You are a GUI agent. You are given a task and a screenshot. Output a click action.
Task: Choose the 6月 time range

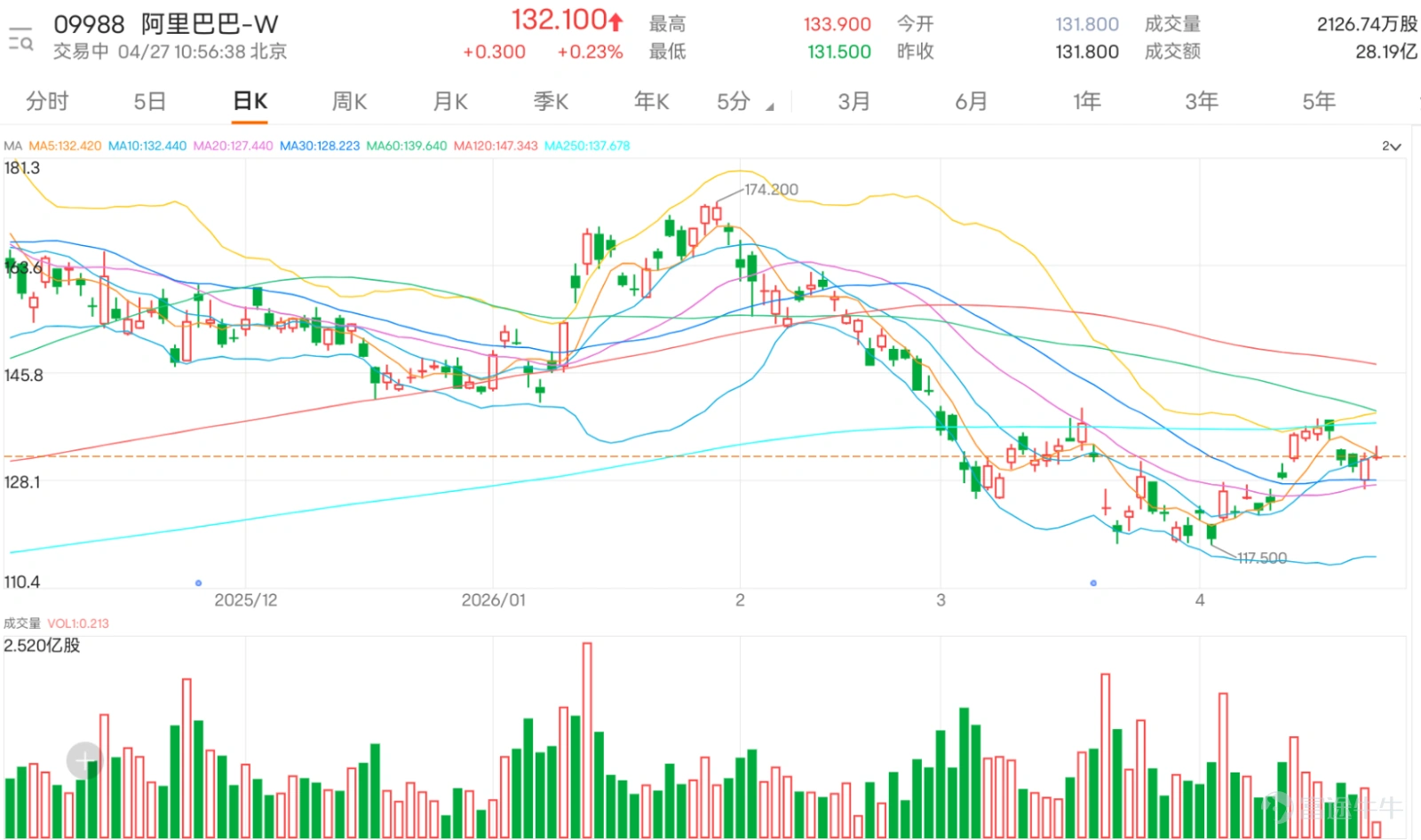[x=971, y=101]
